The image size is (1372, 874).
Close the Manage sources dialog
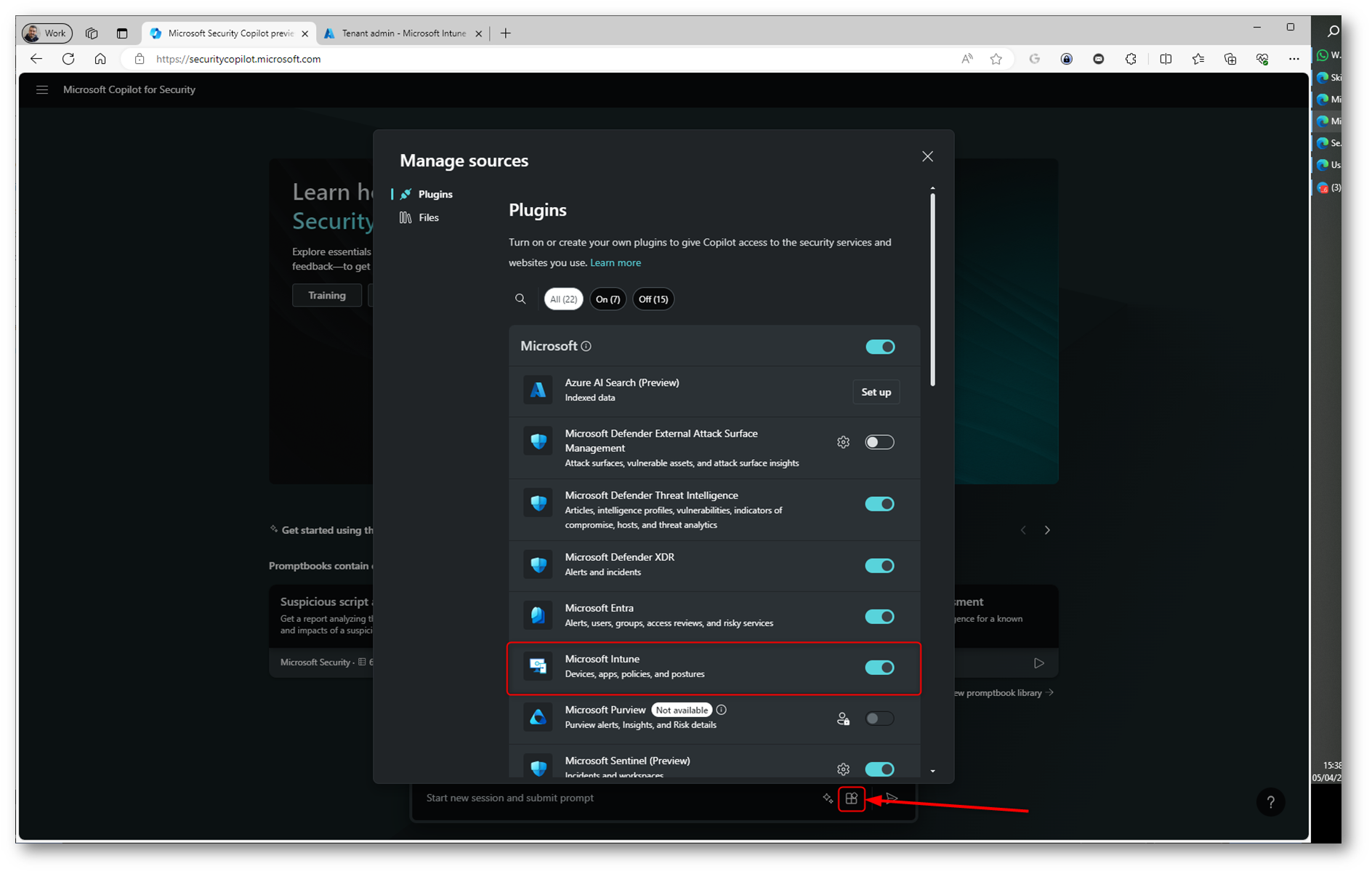tap(927, 156)
